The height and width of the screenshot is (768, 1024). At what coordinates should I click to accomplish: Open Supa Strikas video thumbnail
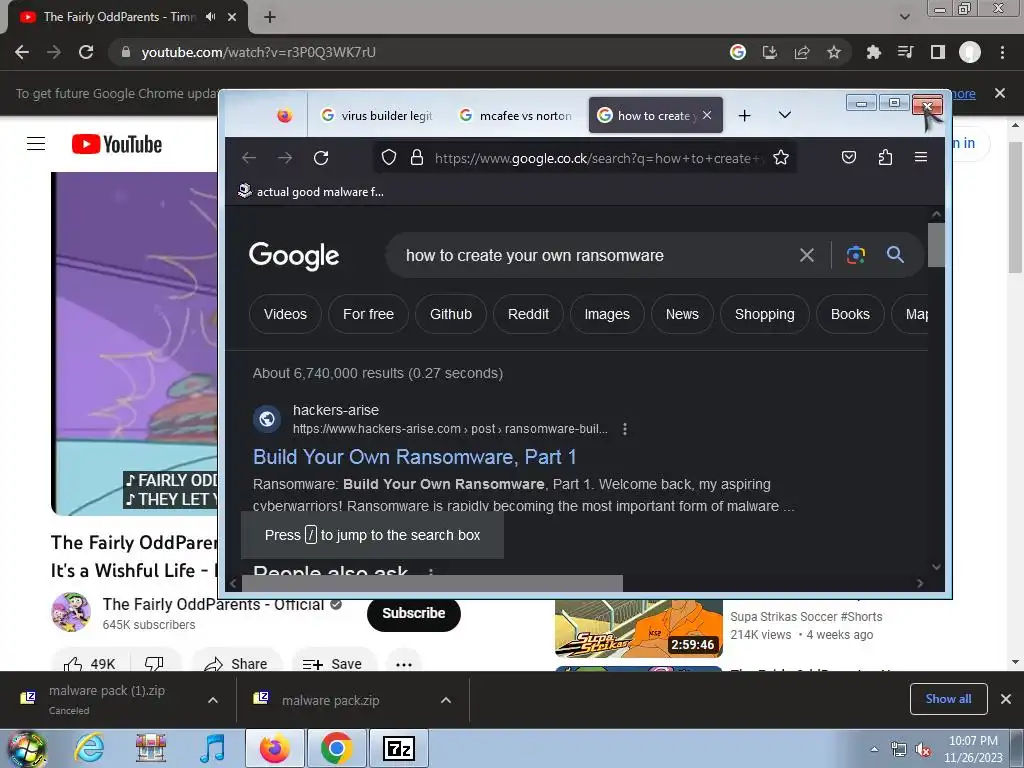639,630
